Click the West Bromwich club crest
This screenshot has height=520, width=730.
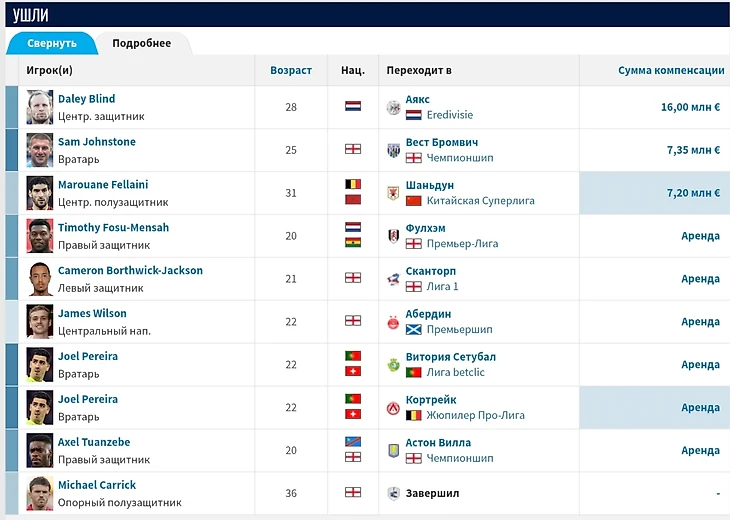point(393,150)
